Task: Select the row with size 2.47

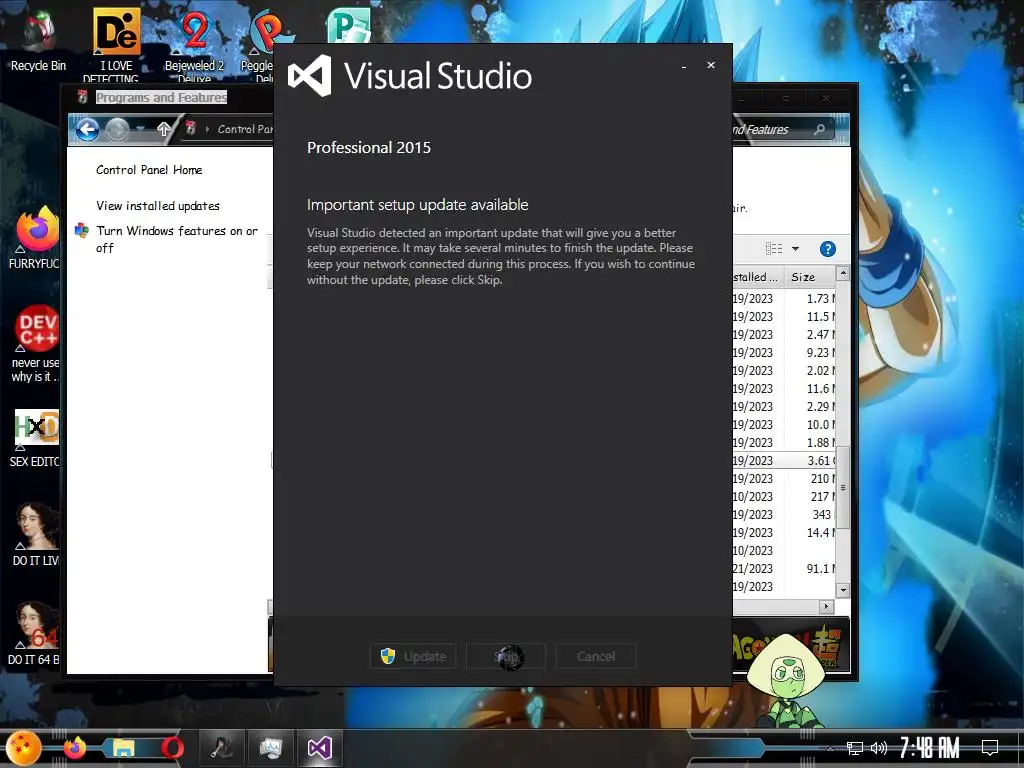Action: (784, 334)
